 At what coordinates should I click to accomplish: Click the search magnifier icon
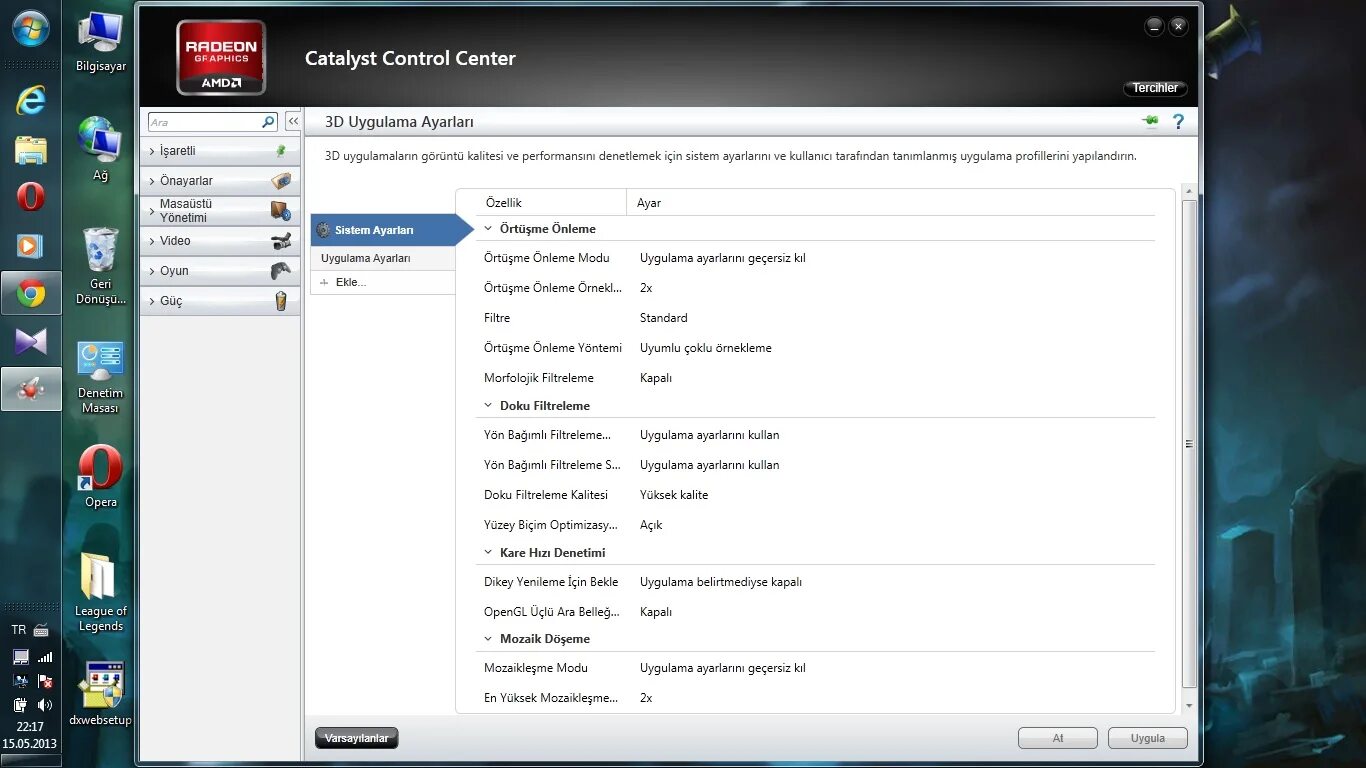coord(268,122)
